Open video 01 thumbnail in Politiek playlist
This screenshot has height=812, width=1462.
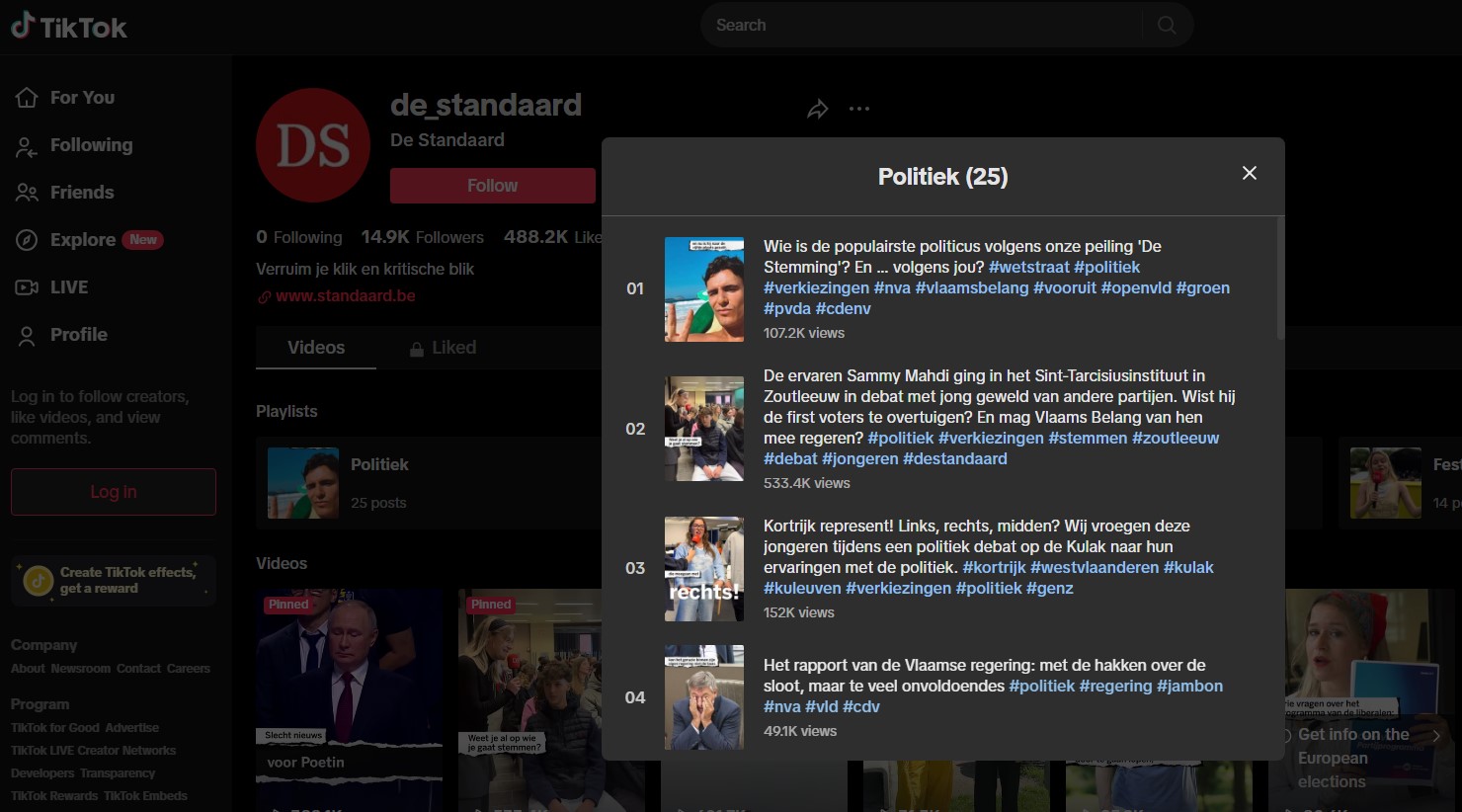click(x=704, y=289)
